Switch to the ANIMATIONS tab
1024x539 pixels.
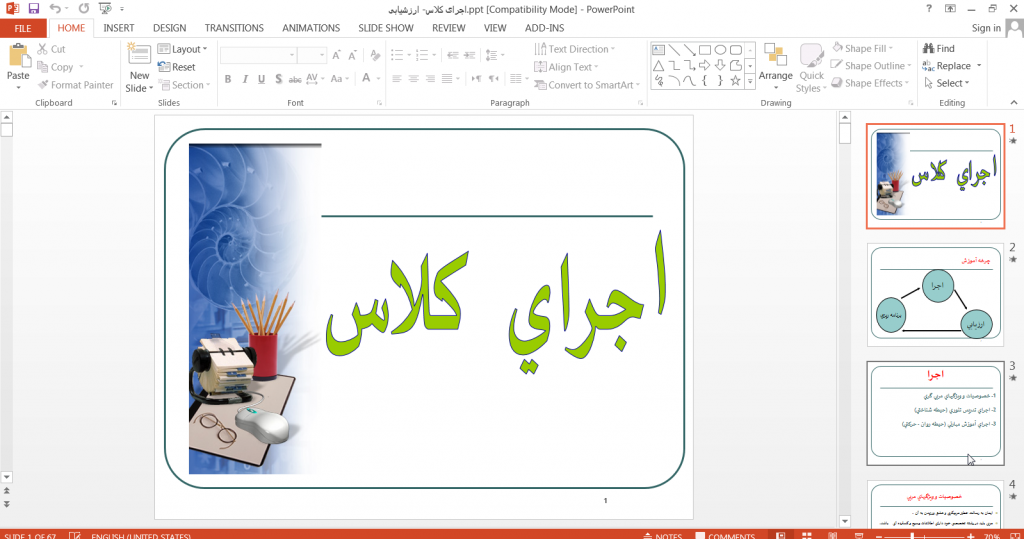coord(311,28)
